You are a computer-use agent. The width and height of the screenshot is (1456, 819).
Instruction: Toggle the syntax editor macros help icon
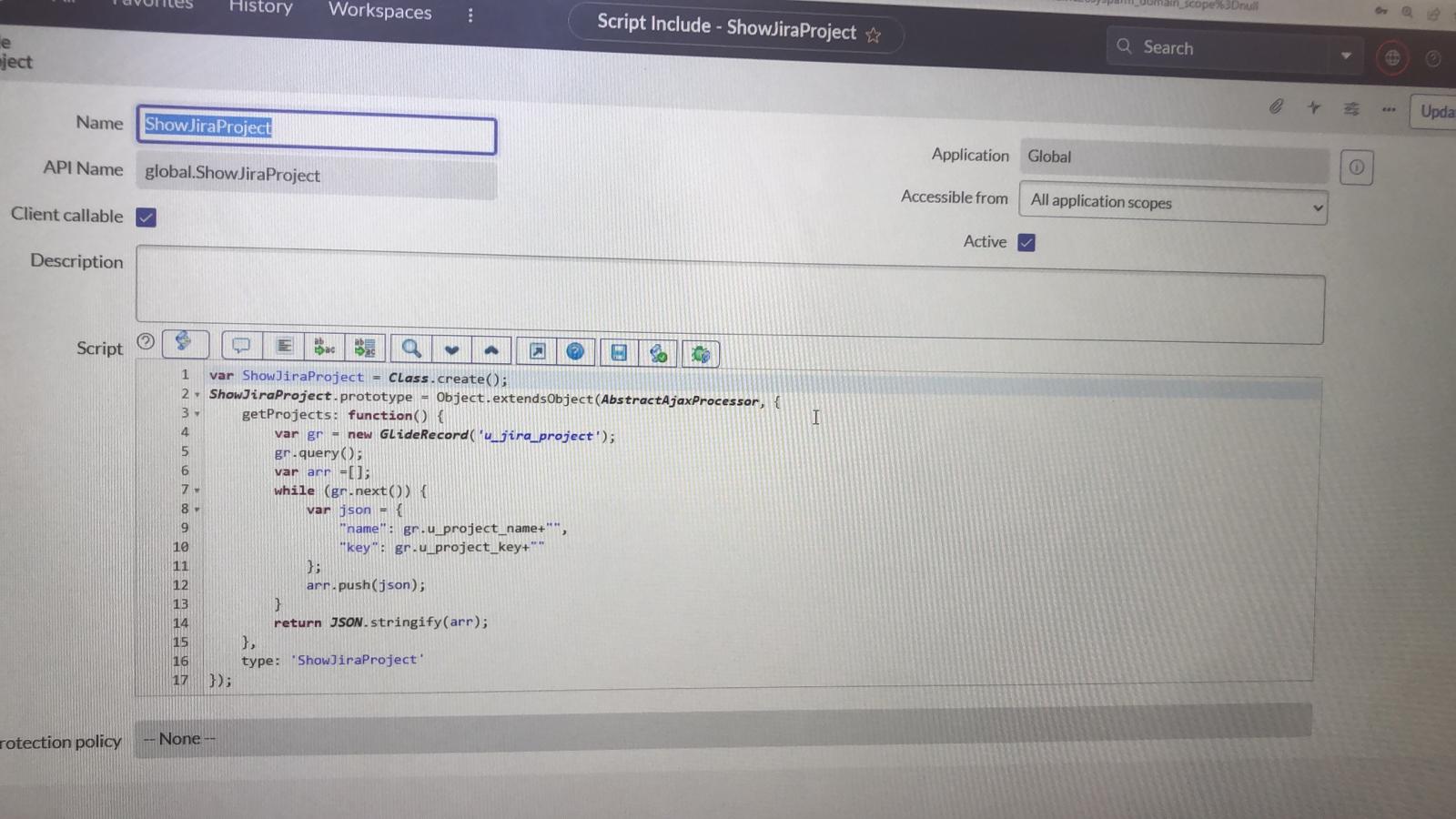[146, 342]
